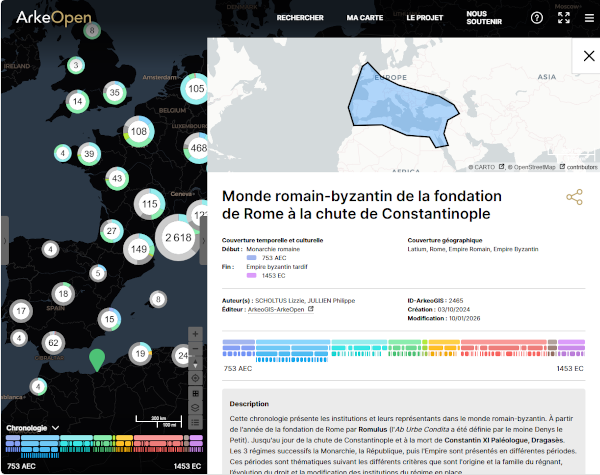Open the 62 sites cluster
This screenshot has width=600, height=475.
(x=53, y=343)
